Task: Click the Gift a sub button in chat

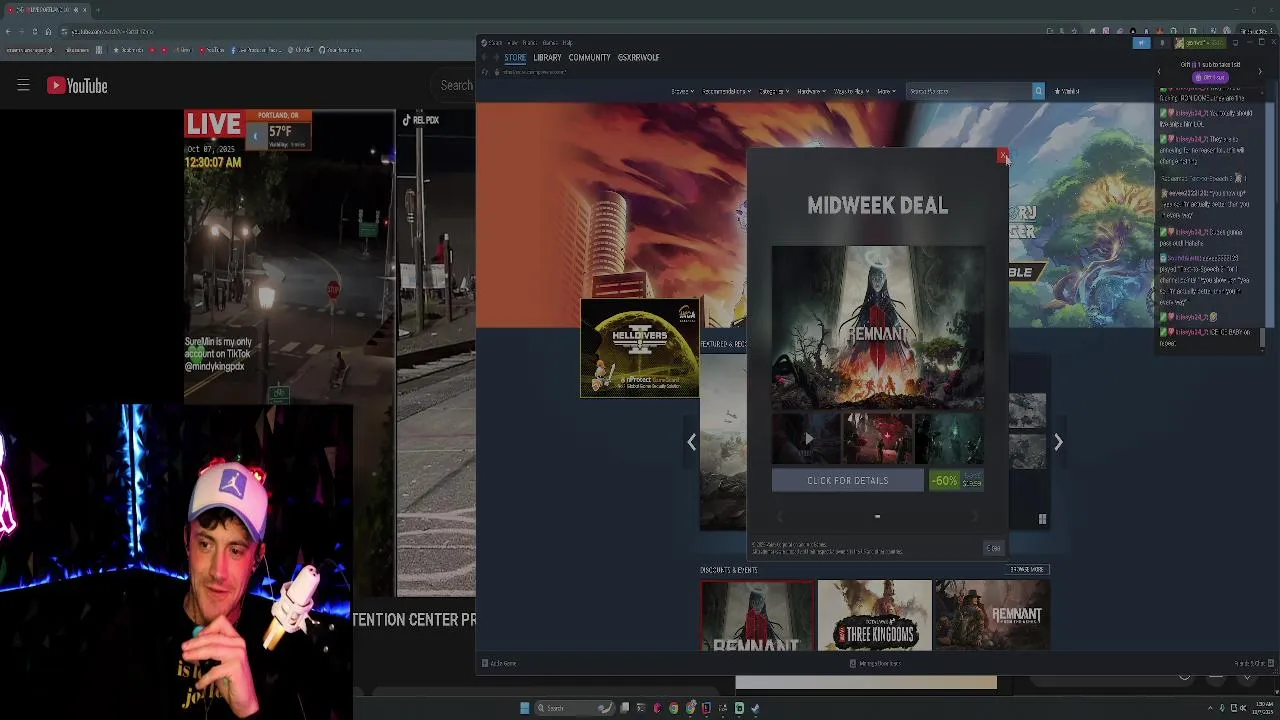Action: pyautogui.click(x=1210, y=77)
